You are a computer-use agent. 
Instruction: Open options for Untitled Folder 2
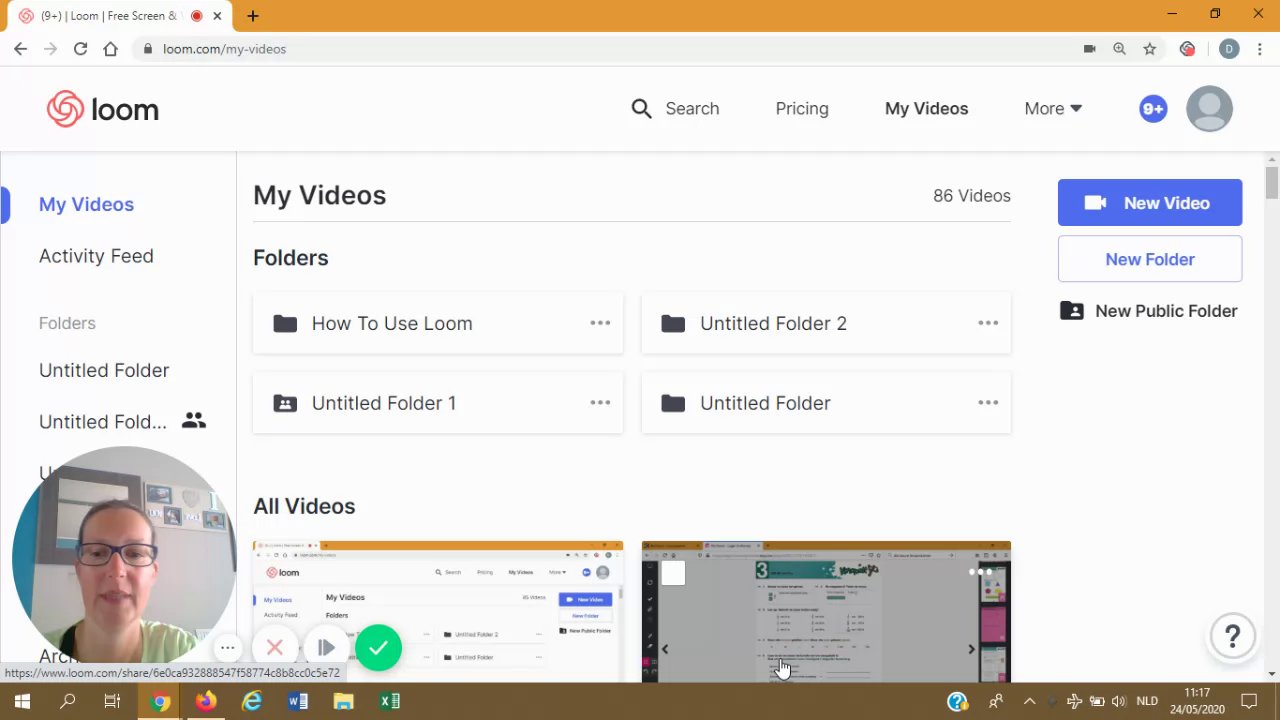988,323
